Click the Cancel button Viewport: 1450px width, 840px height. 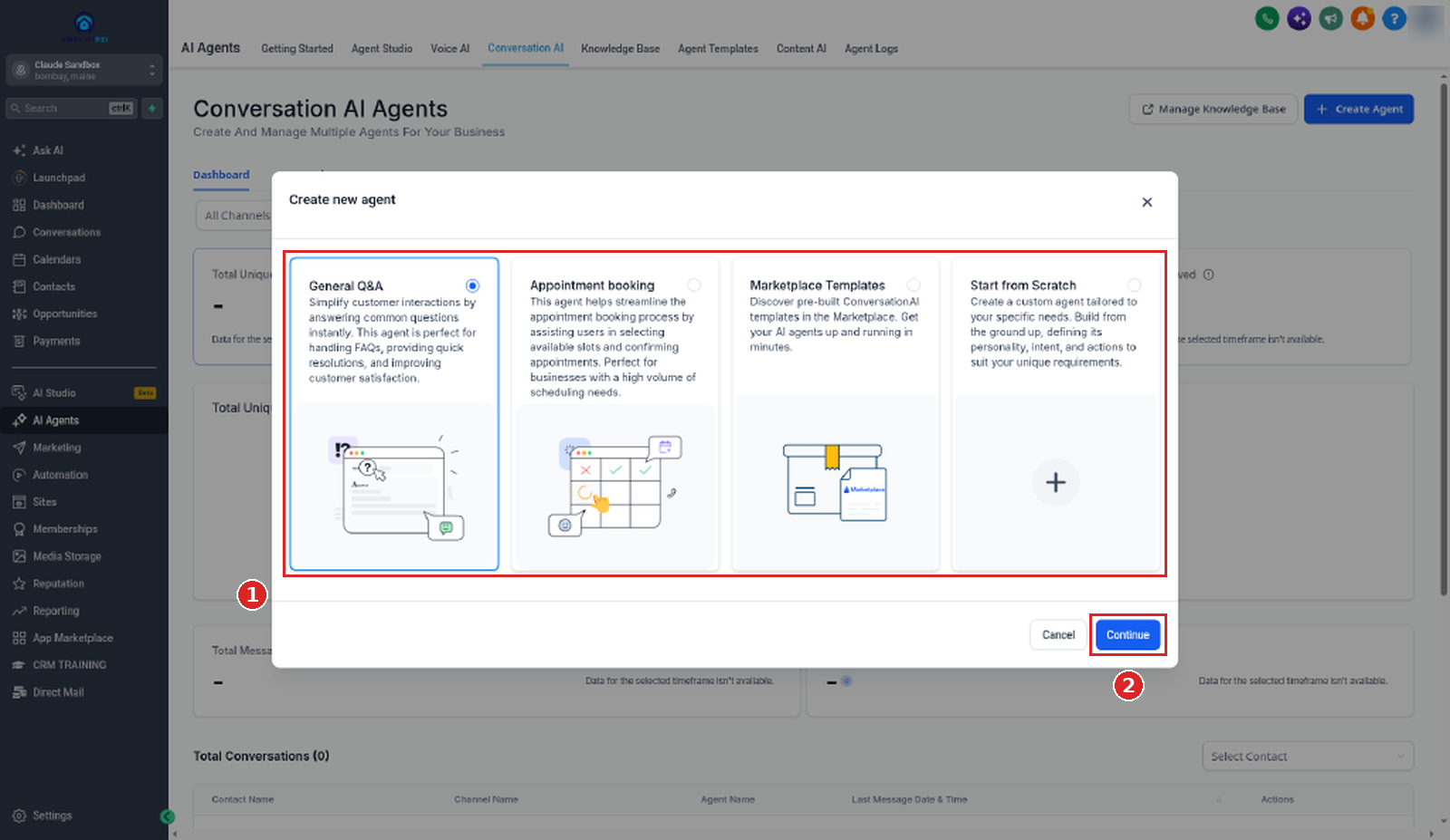1058,635
